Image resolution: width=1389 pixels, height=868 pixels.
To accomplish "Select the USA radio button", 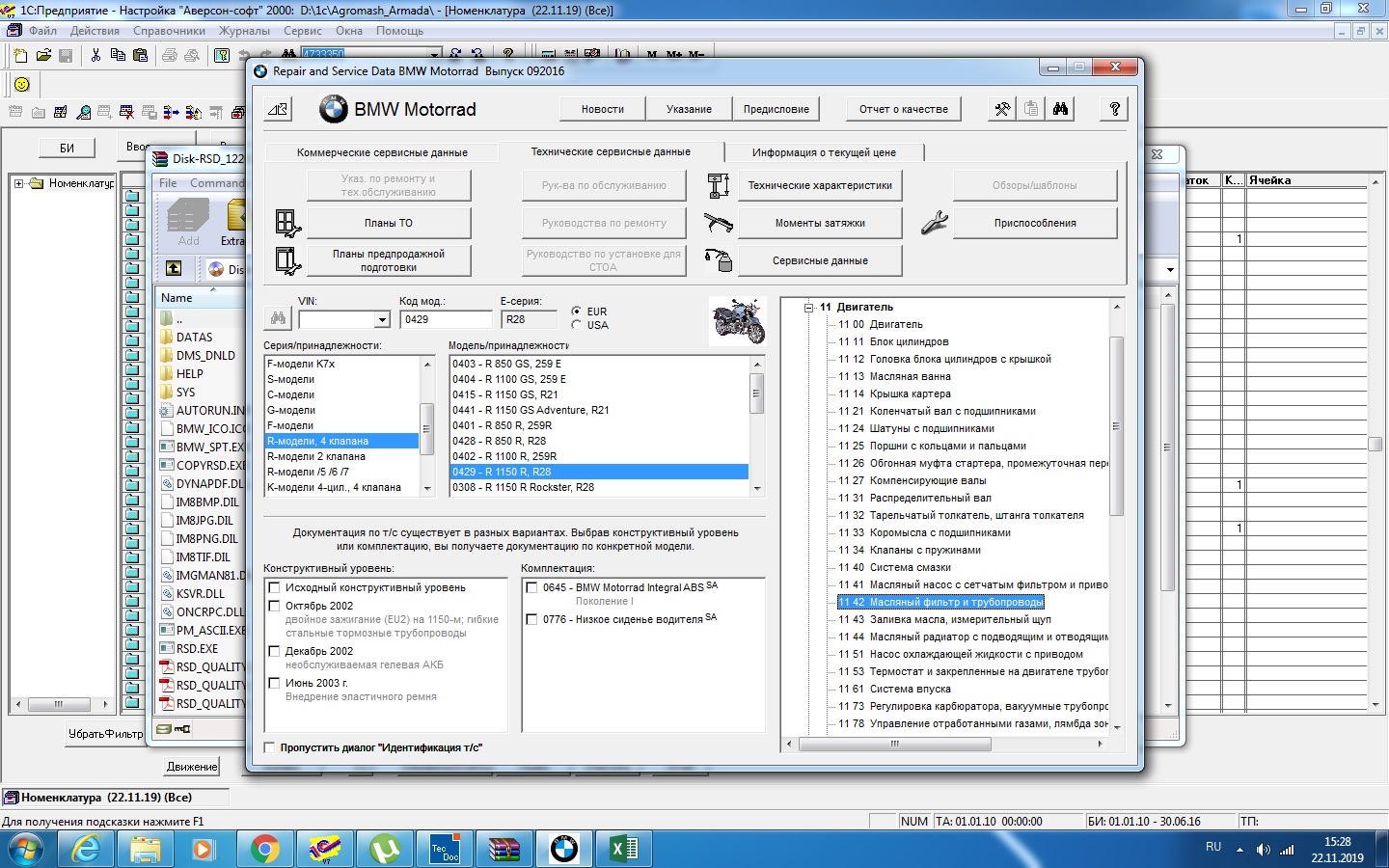I will coord(577,325).
